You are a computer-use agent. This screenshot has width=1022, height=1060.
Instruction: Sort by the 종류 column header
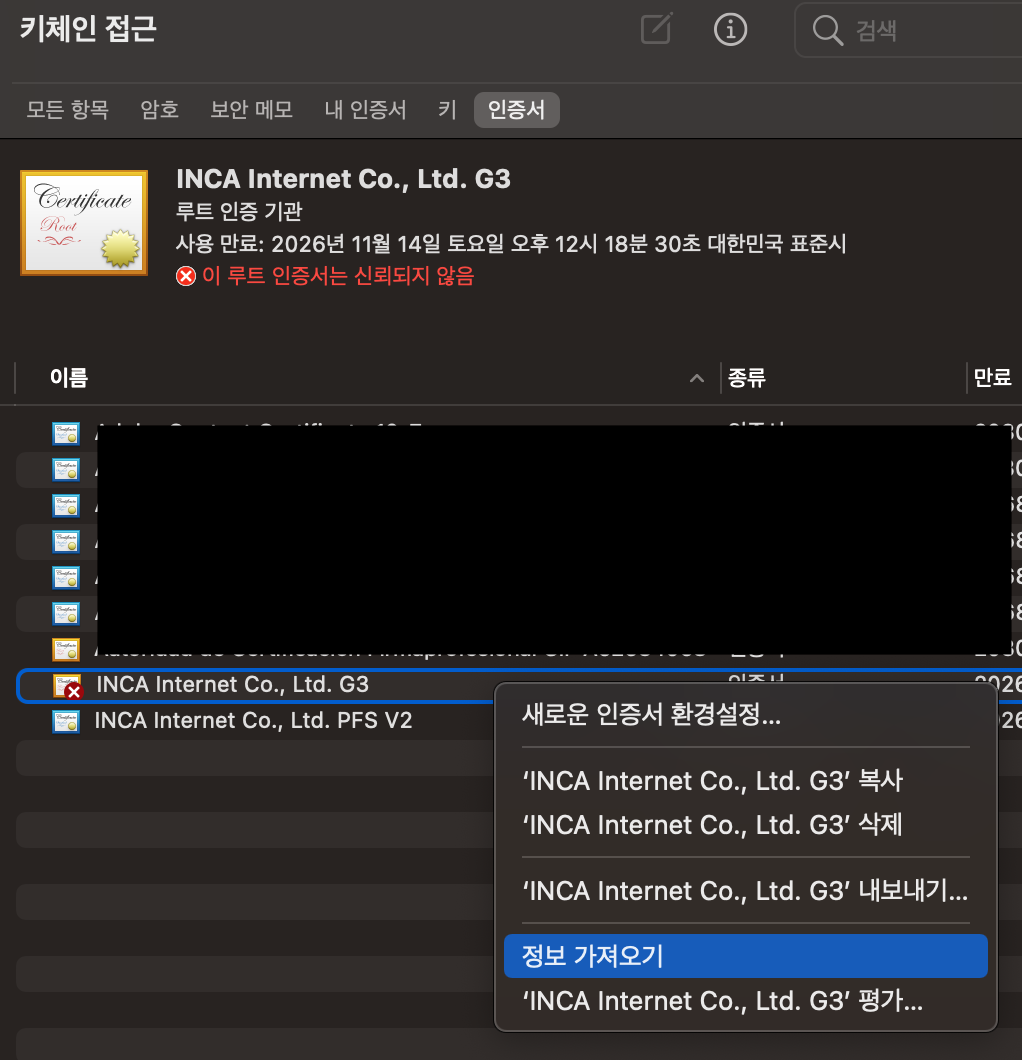[747, 377]
